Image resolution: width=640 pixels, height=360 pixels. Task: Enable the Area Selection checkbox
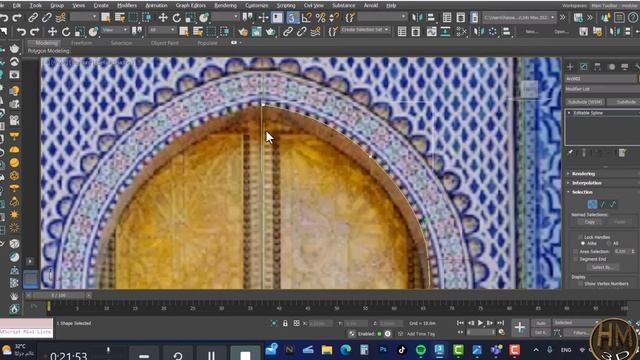coord(575,251)
